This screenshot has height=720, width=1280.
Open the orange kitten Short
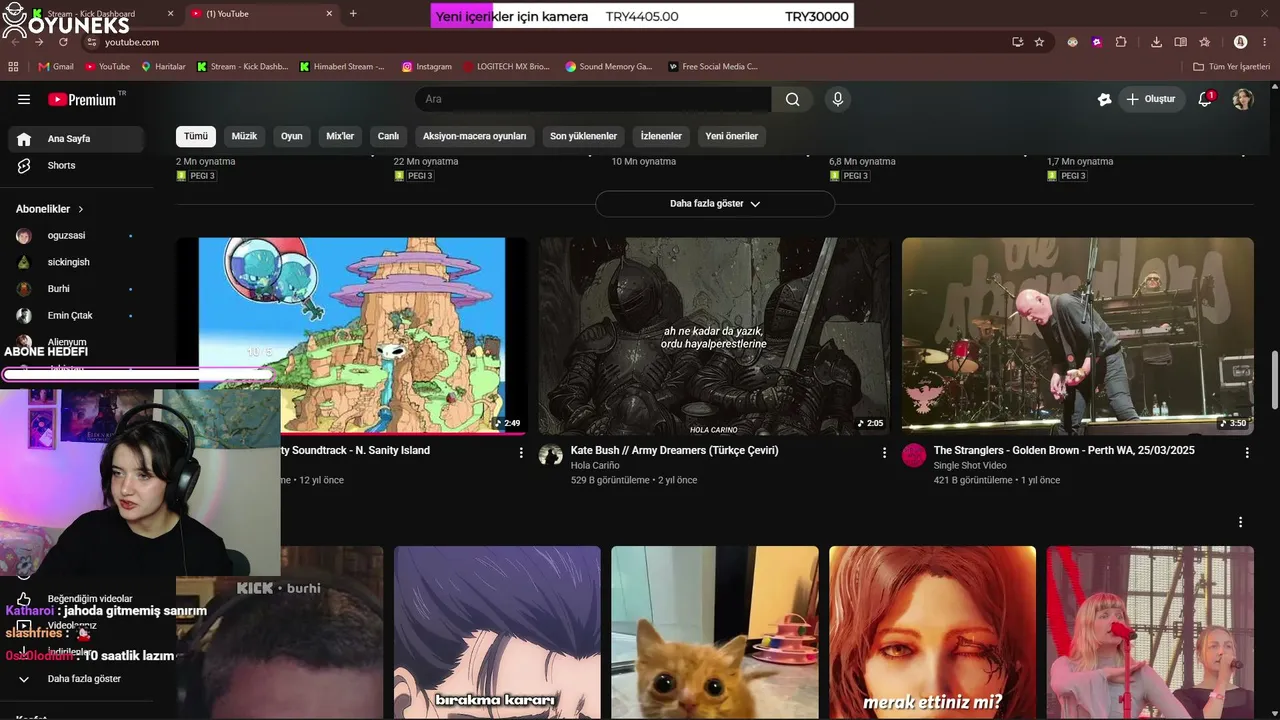pos(715,633)
